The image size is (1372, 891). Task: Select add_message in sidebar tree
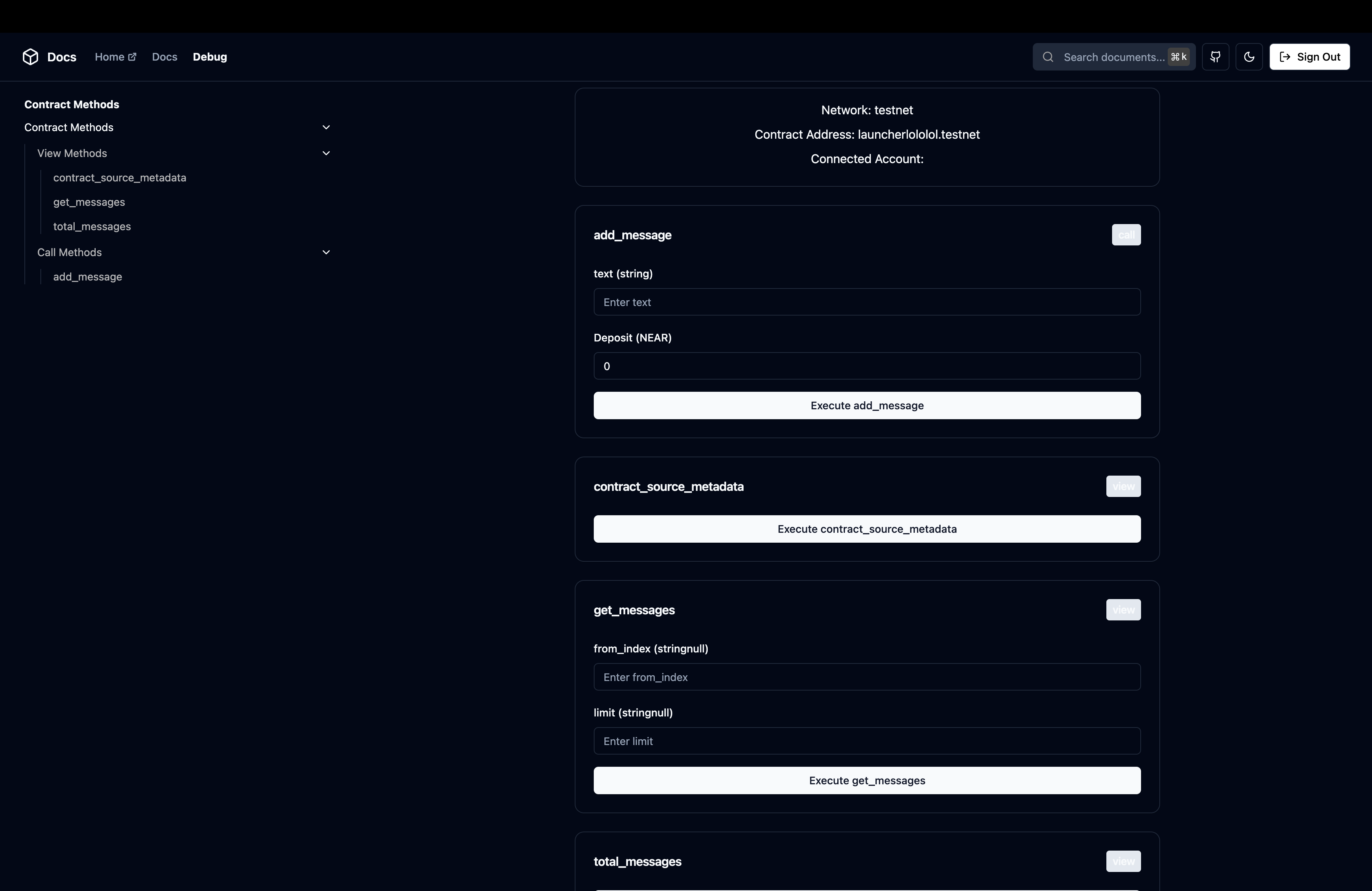tap(88, 277)
